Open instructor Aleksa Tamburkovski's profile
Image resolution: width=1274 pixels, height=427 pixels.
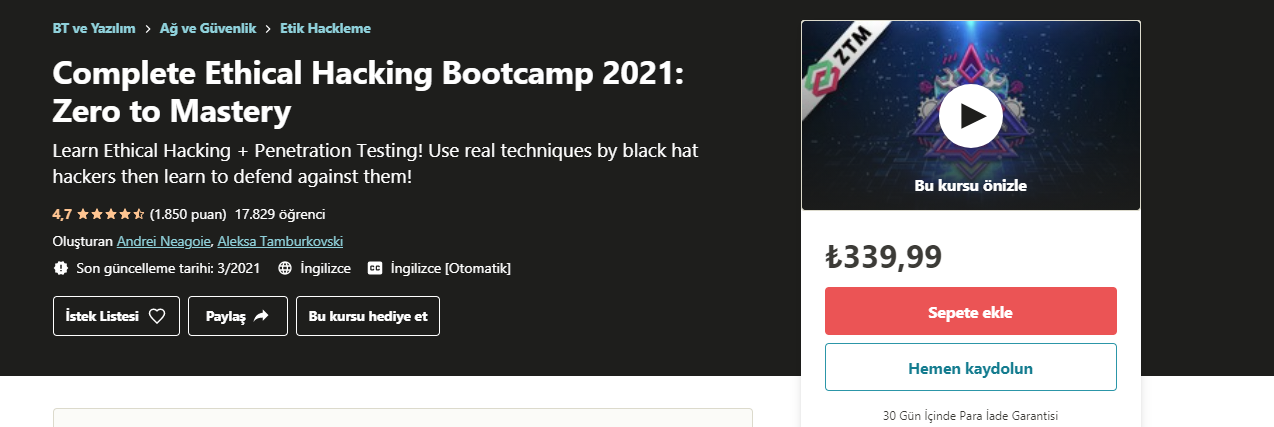pyautogui.click(x=280, y=241)
